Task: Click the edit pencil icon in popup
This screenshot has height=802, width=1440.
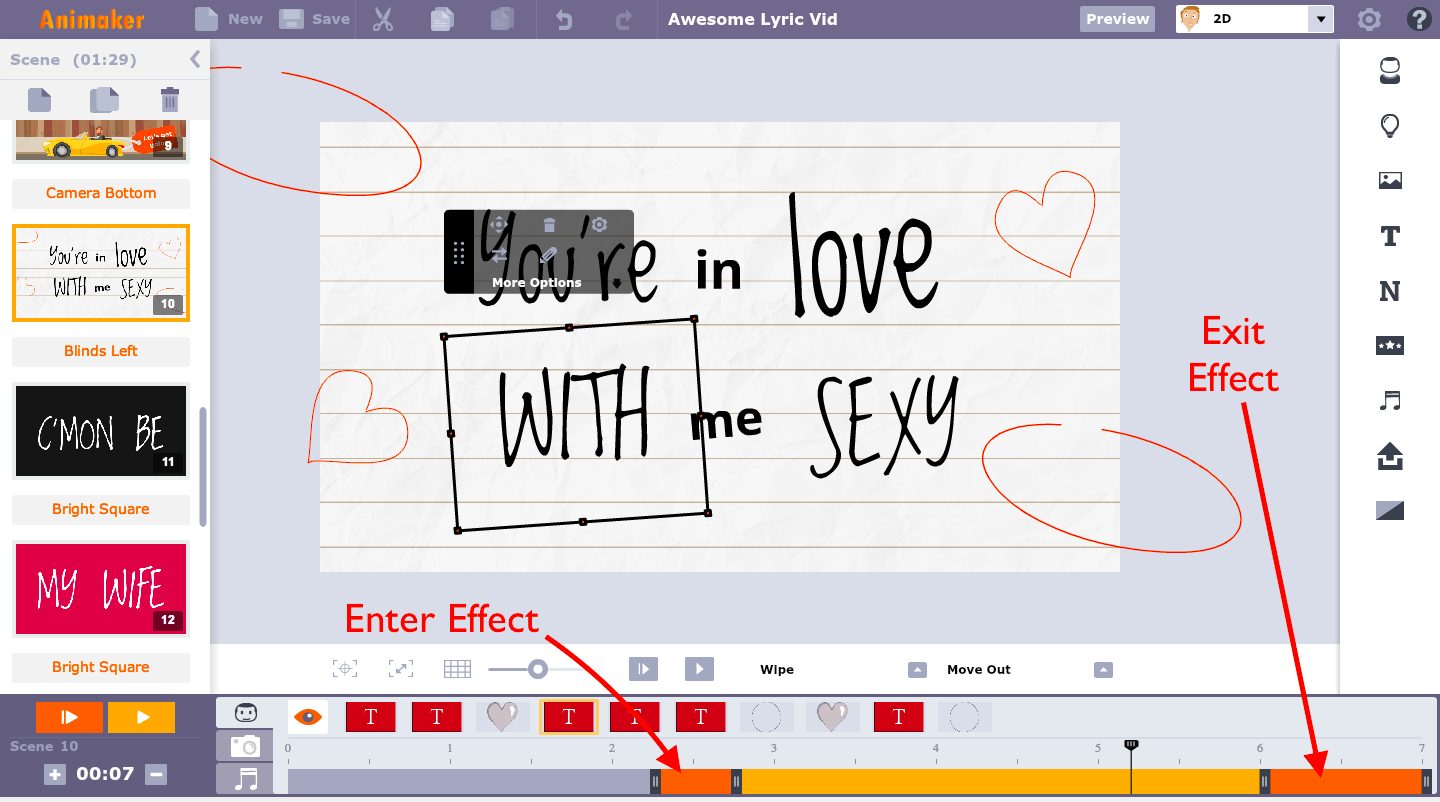Action: pyautogui.click(x=548, y=256)
